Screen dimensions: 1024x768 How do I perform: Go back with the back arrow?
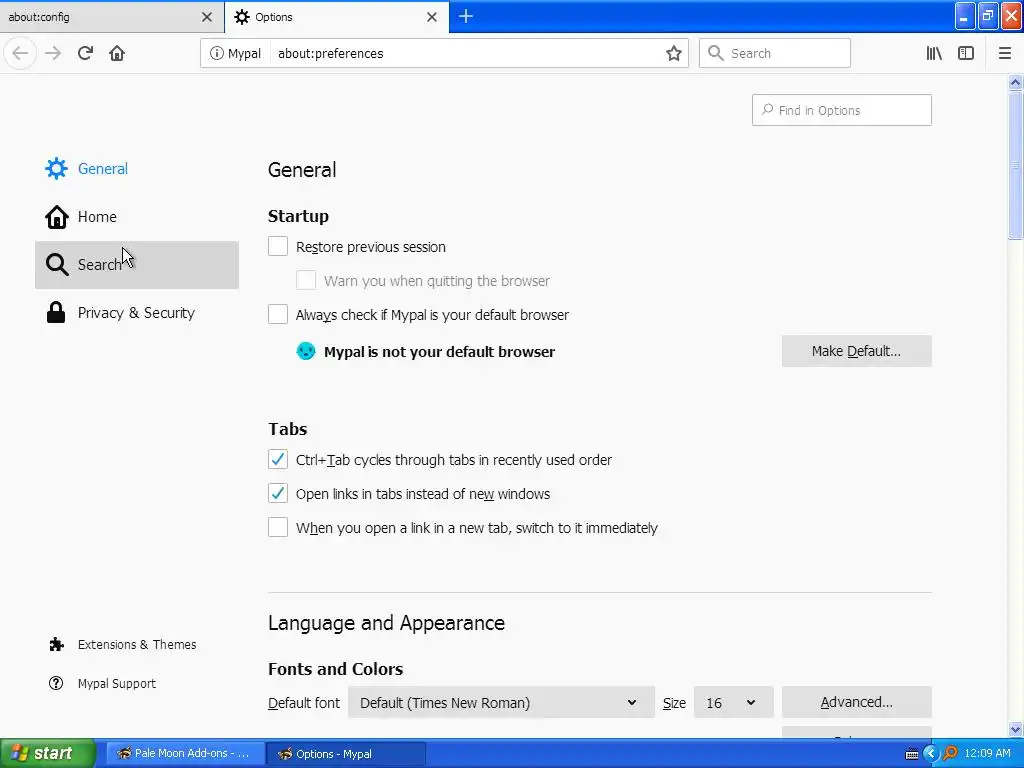pyautogui.click(x=20, y=53)
